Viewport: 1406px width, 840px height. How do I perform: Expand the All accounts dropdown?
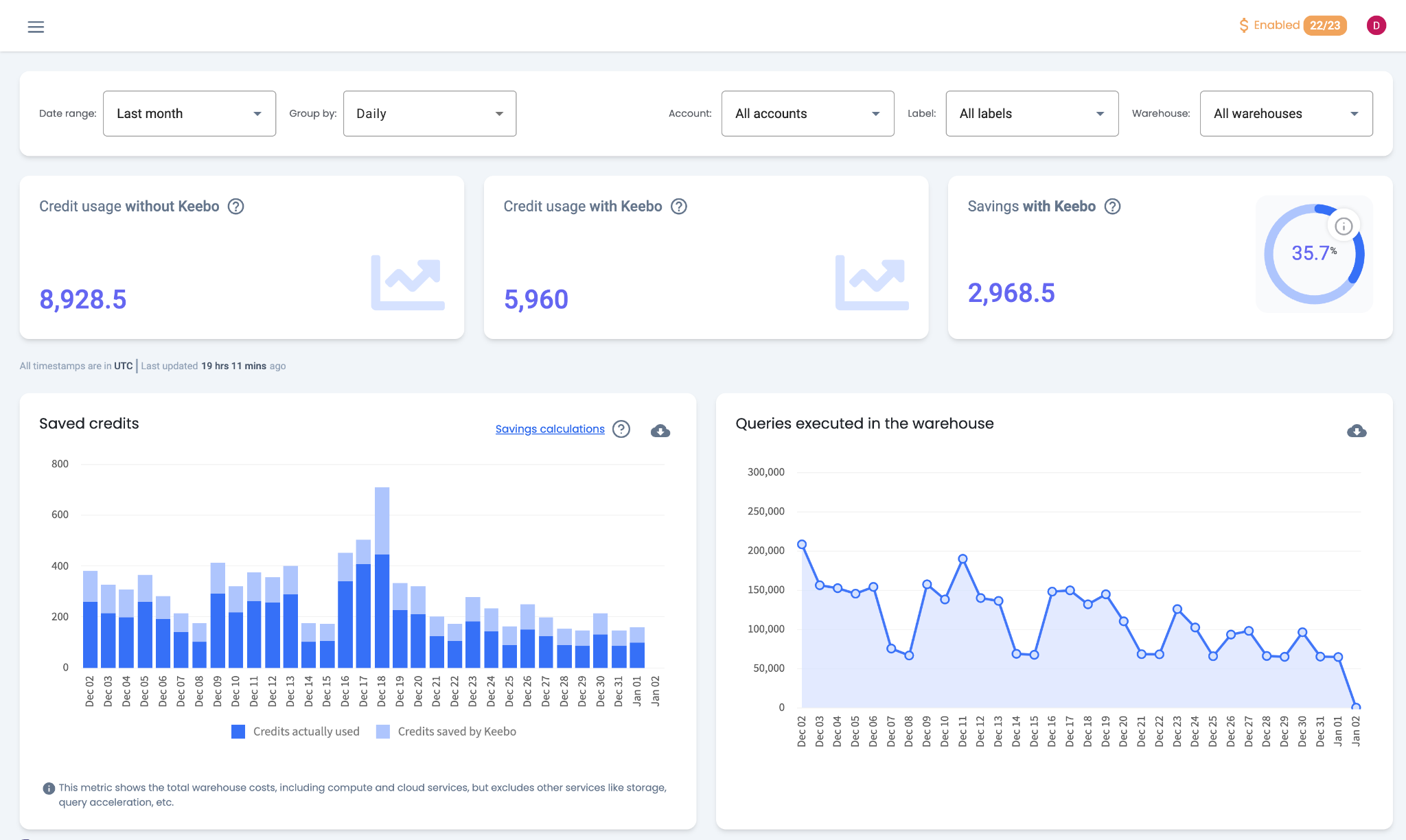(807, 114)
